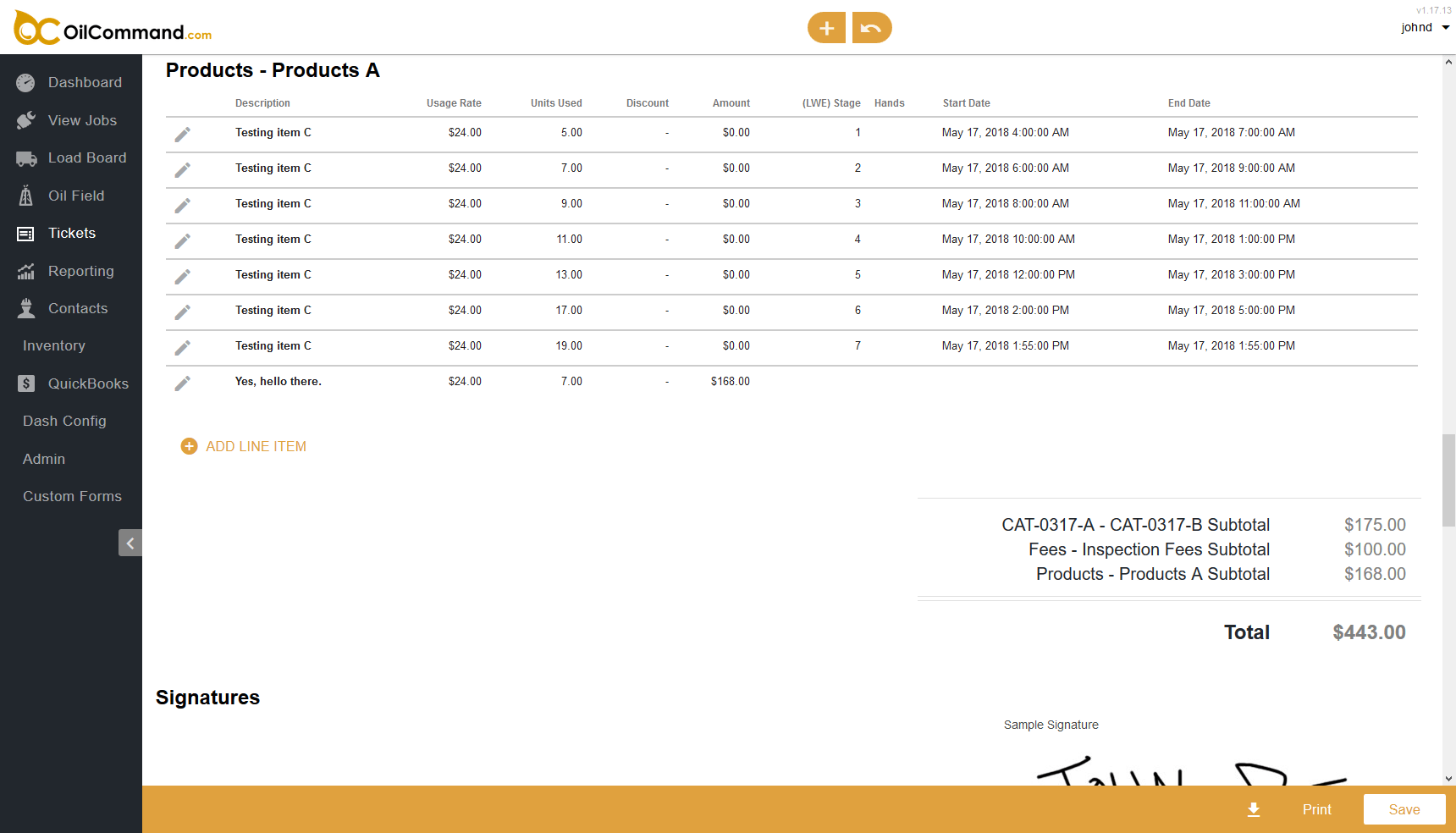Click the Products - Products A heading
Image resolution: width=1456 pixels, height=833 pixels.
pos(273,70)
